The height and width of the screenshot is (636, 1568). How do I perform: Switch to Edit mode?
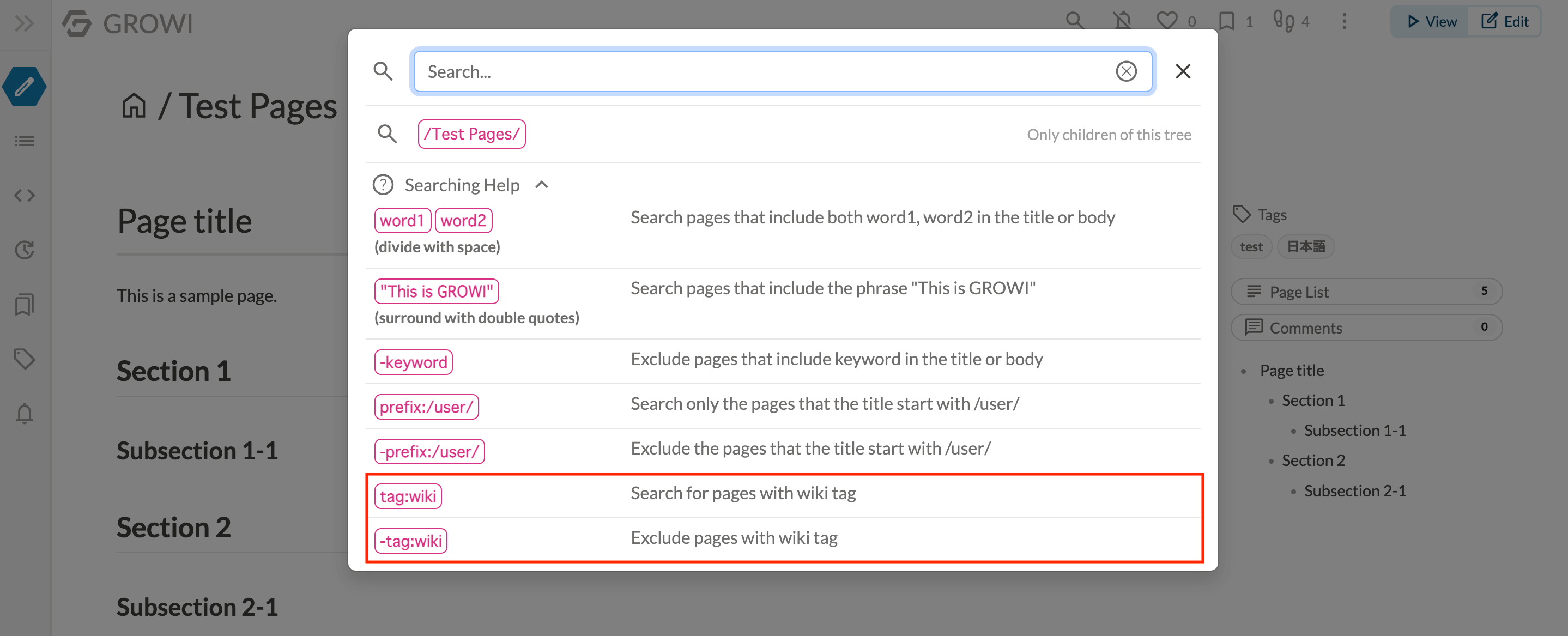click(1504, 21)
